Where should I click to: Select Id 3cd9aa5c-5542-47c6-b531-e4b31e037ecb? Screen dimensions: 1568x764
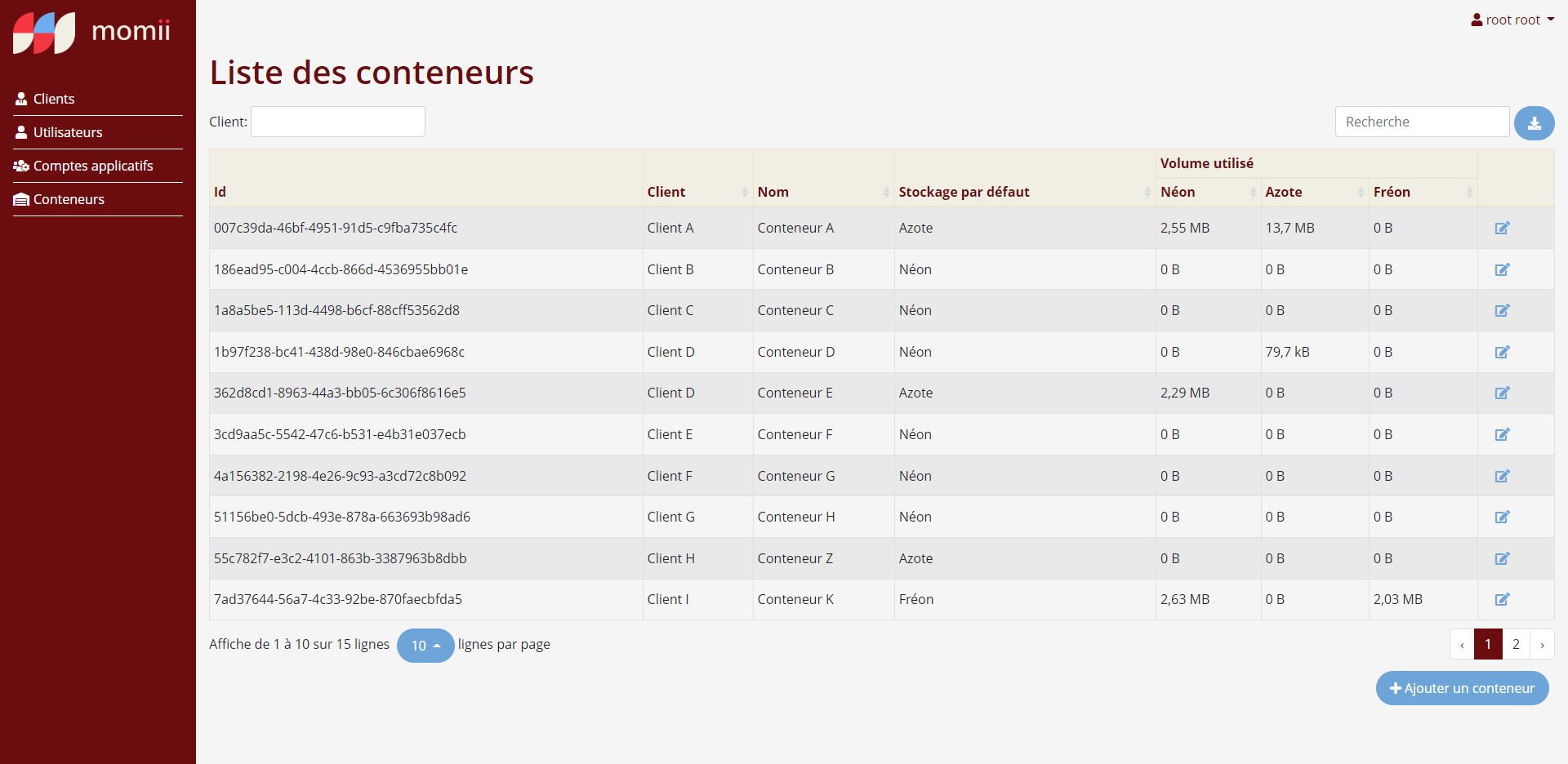click(x=340, y=434)
